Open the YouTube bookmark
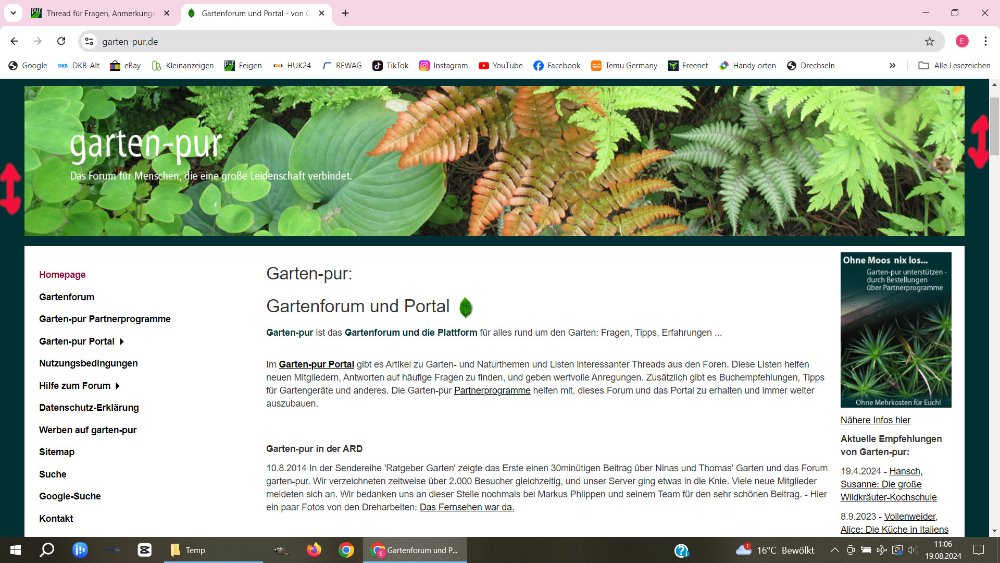Screen dimensions: 1000x563 (x=500, y=65)
